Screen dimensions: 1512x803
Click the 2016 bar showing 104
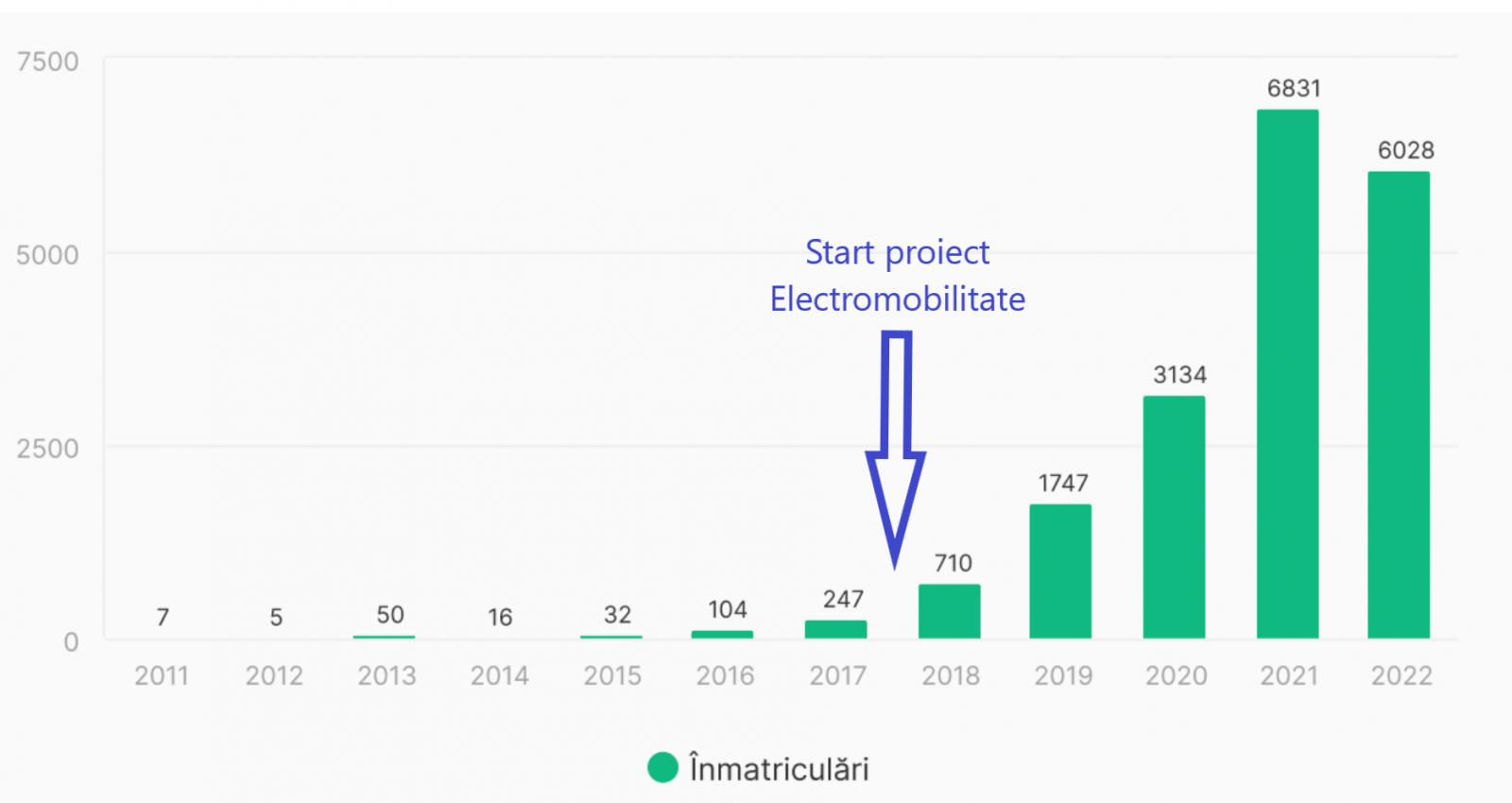click(722, 635)
